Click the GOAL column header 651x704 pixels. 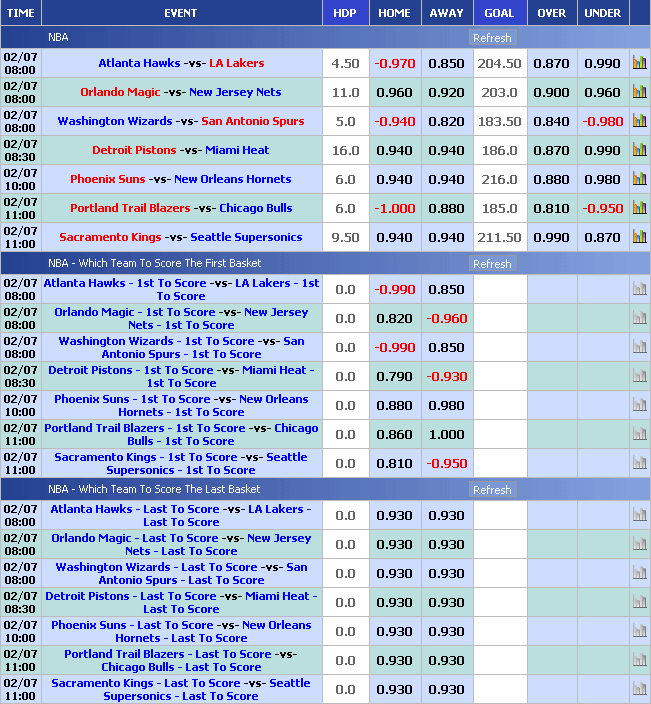click(499, 13)
